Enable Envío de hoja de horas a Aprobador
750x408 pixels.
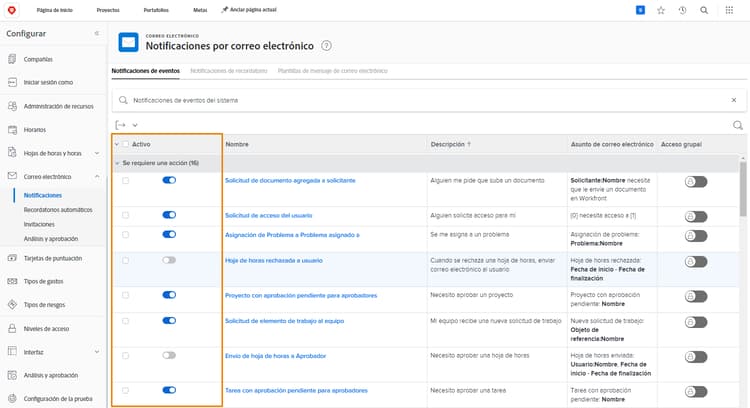(169, 355)
